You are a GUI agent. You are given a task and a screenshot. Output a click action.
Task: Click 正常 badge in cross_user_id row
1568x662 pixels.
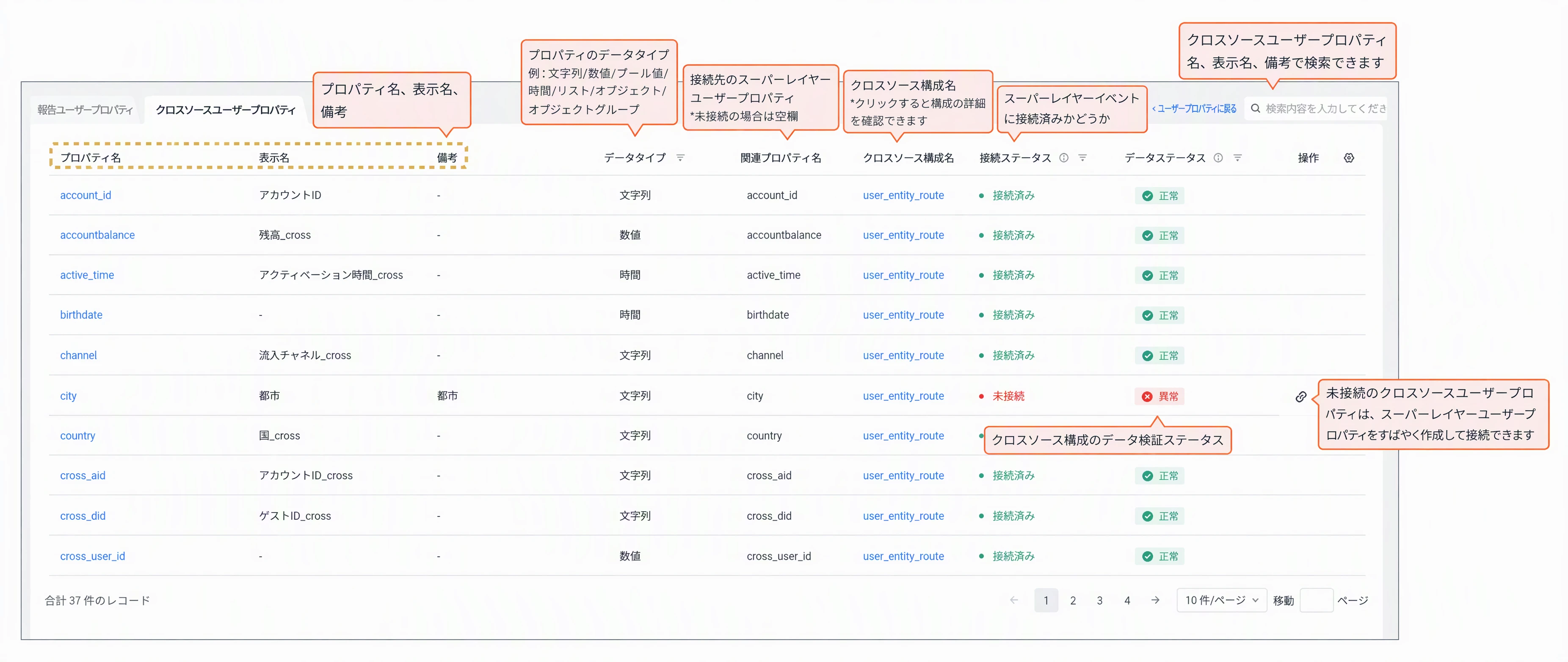click(1159, 557)
